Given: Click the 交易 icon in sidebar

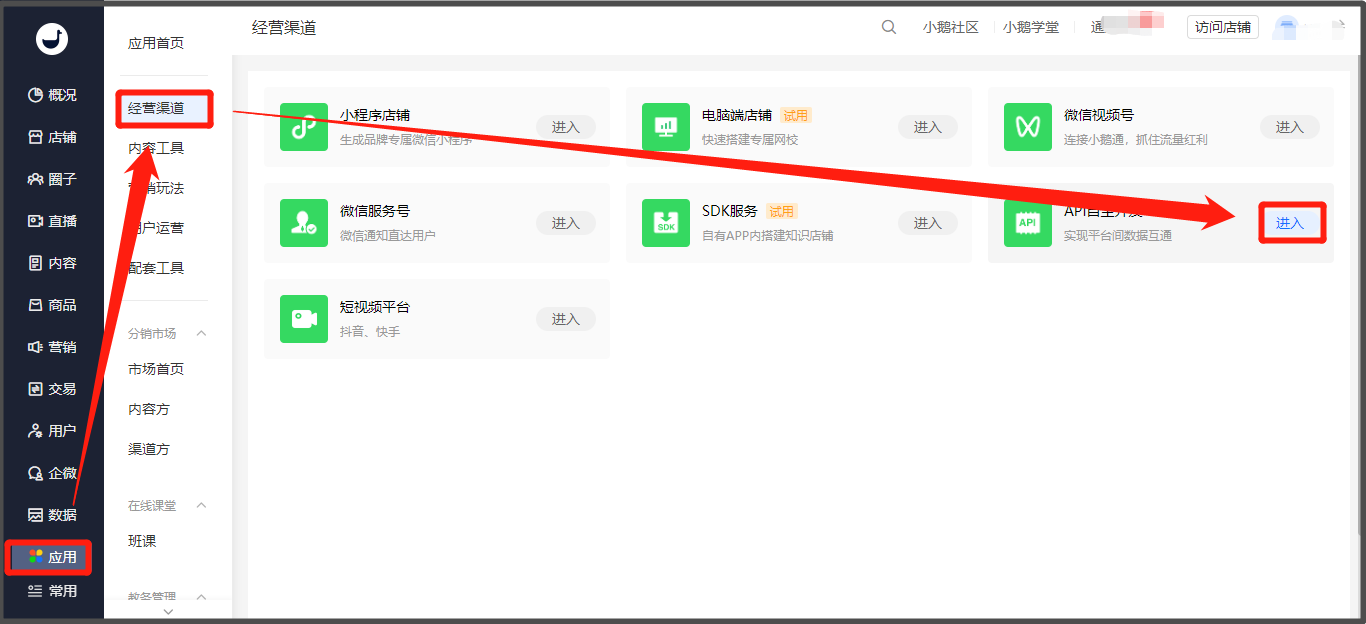Looking at the screenshot, I should click(35, 389).
